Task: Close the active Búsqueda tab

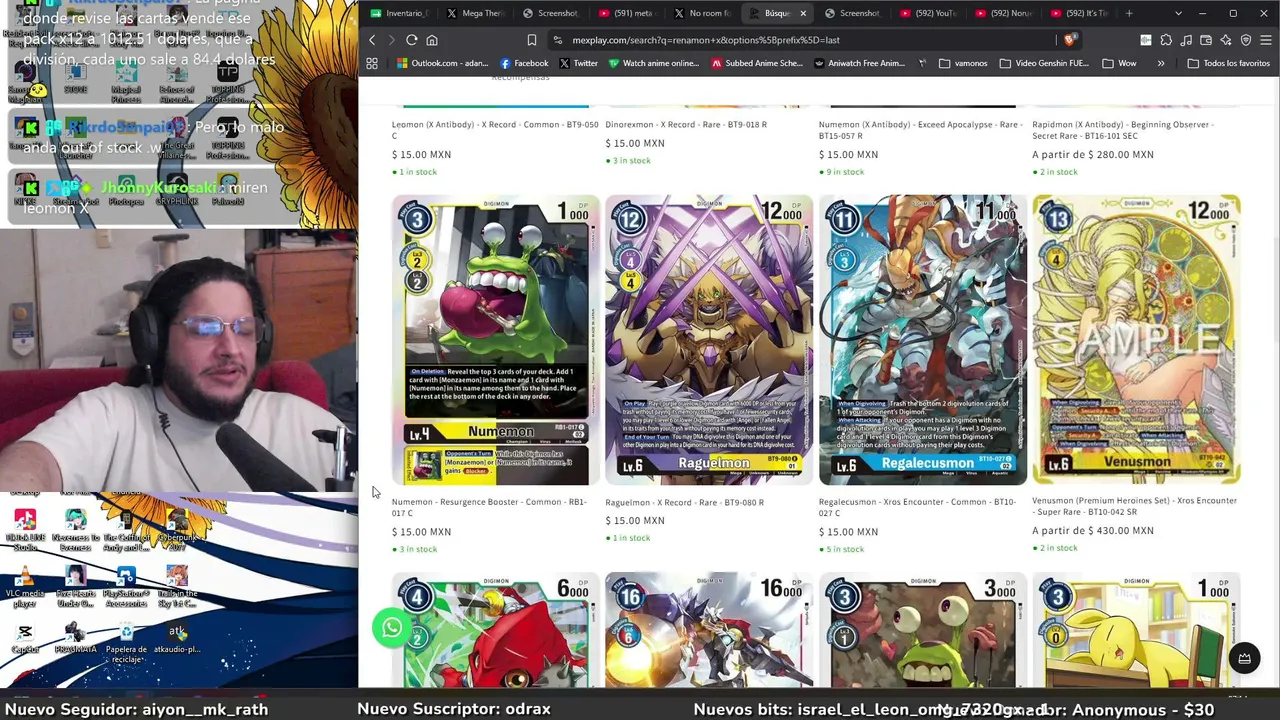Action: tap(802, 13)
